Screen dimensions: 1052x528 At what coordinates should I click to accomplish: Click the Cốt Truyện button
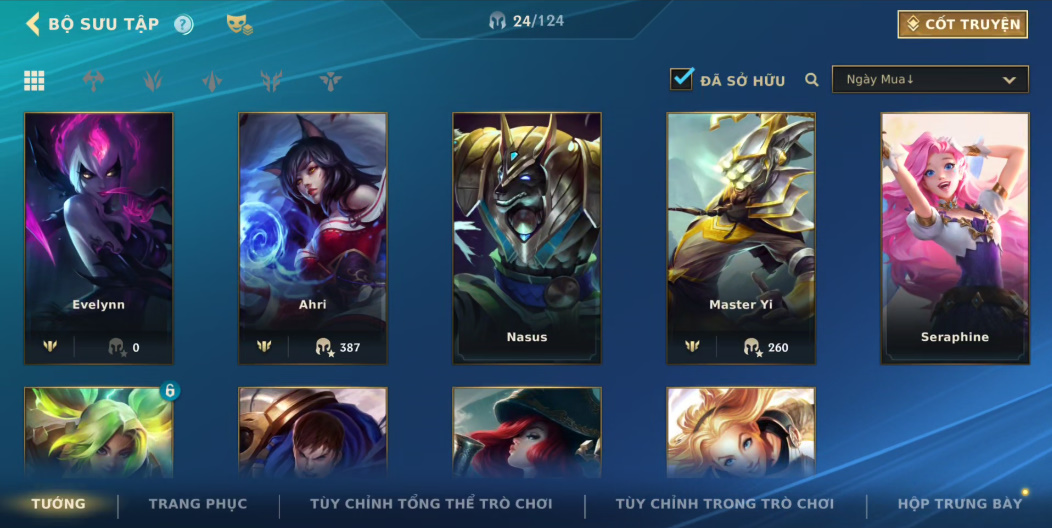(x=963, y=24)
